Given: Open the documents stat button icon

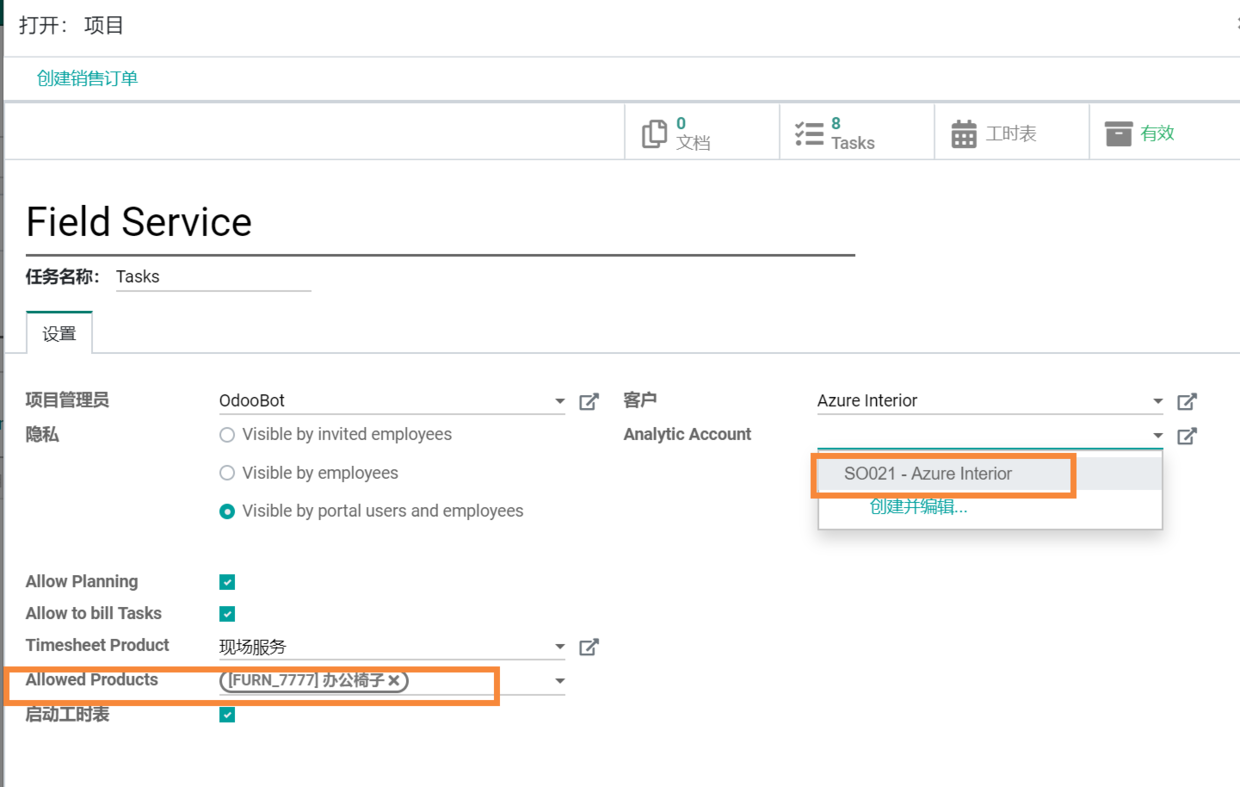Looking at the screenshot, I should click(654, 133).
